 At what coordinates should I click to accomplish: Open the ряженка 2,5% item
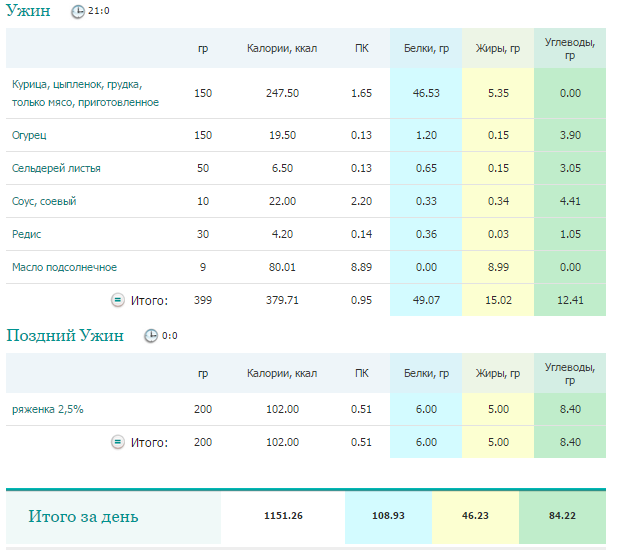[48, 409]
